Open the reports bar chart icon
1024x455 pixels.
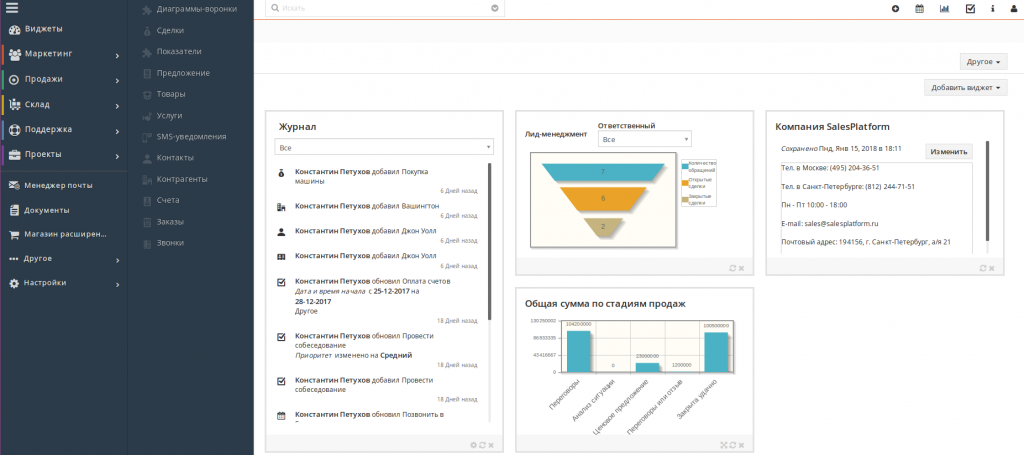[x=944, y=9]
